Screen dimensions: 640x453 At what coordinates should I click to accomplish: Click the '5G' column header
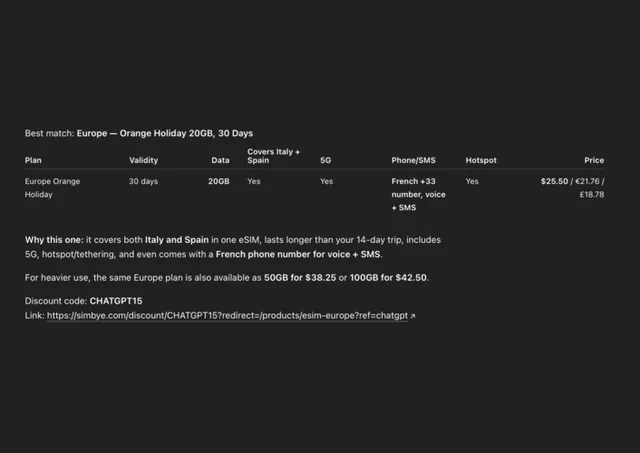click(x=326, y=160)
